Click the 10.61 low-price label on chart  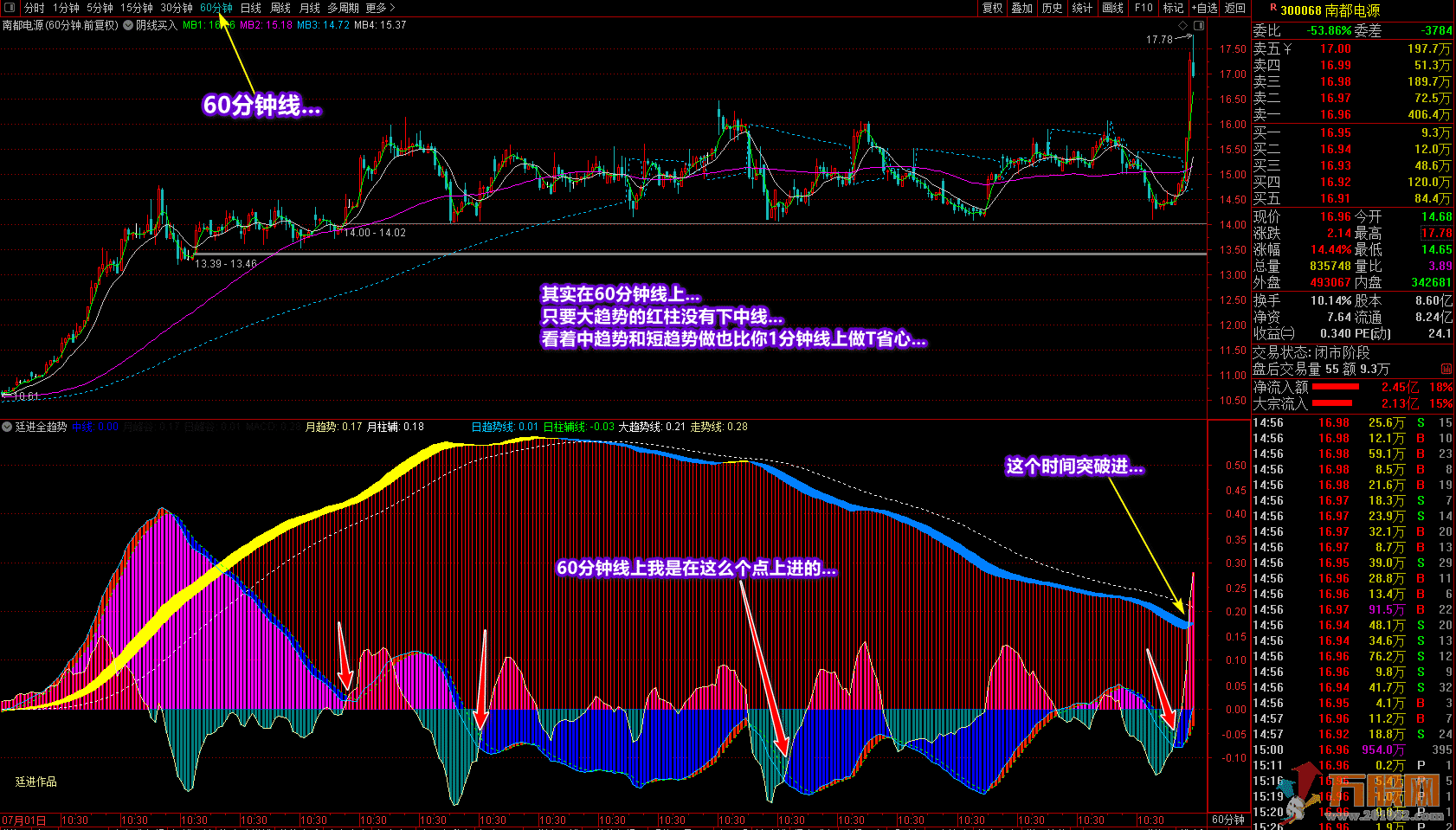[x=26, y=396]
